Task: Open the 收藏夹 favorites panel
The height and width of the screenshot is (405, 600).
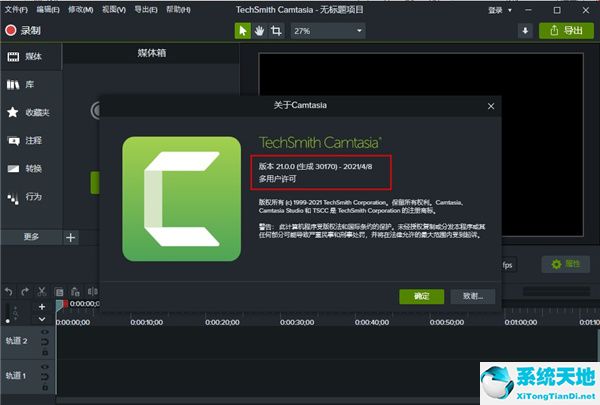Action: [31, 112]
